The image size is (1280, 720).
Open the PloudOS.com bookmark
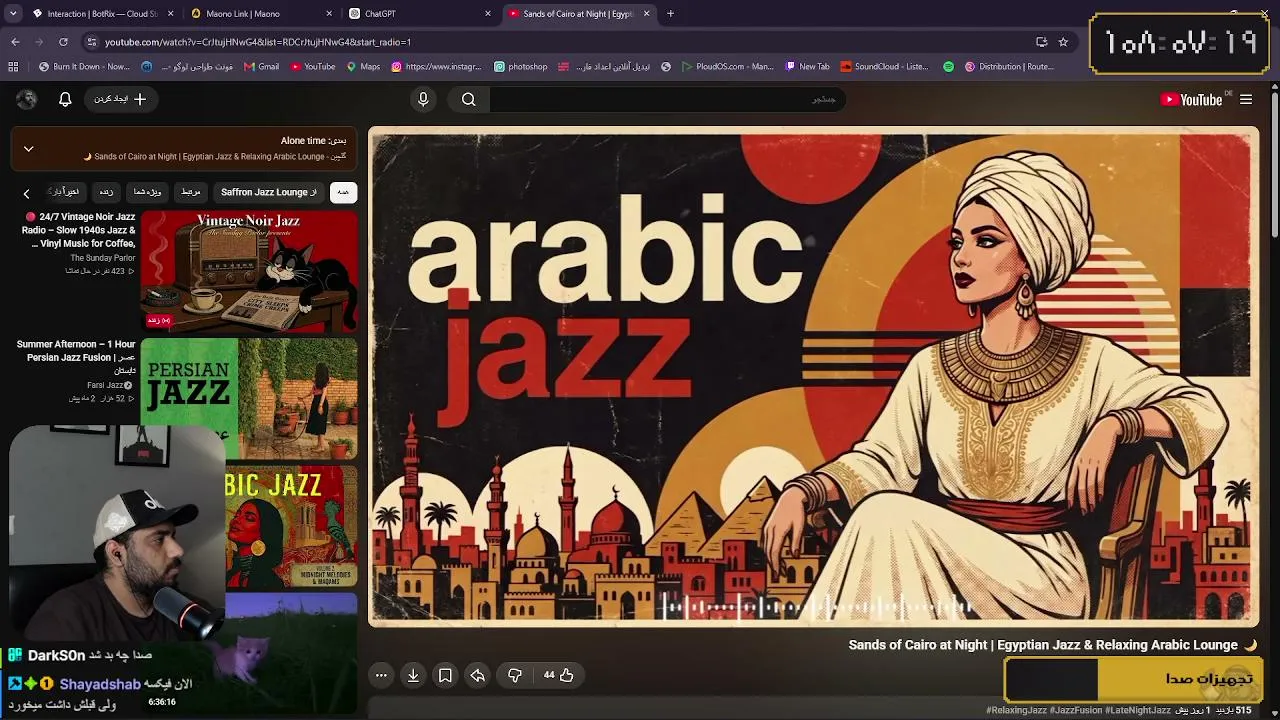pyautogui.click(x=727, y=67)
